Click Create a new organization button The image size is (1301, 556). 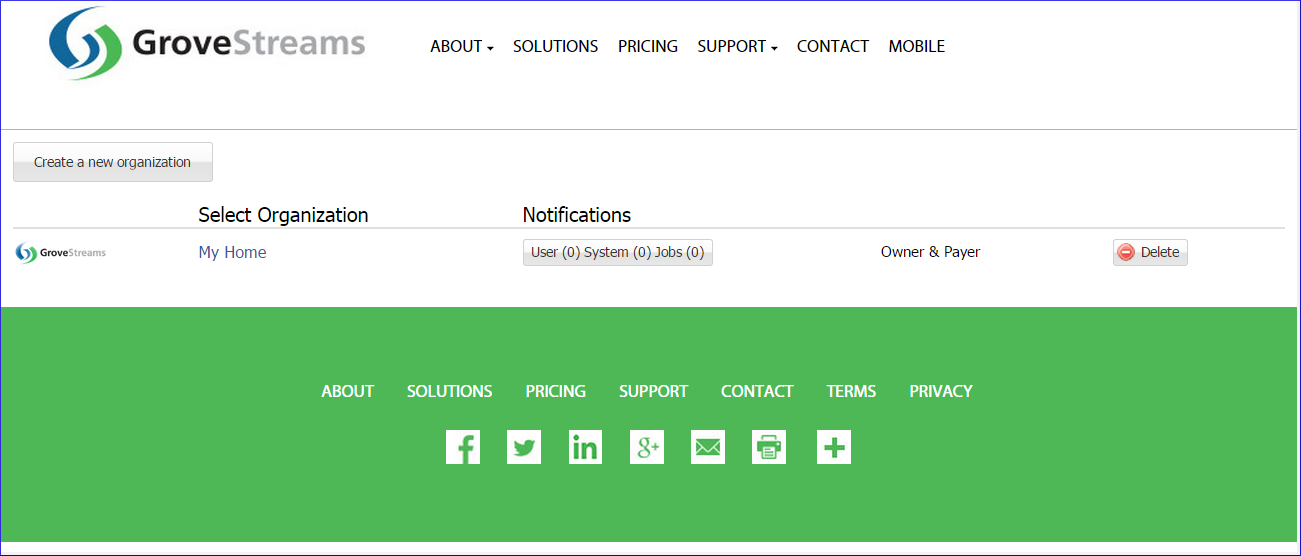pos(112,162)
